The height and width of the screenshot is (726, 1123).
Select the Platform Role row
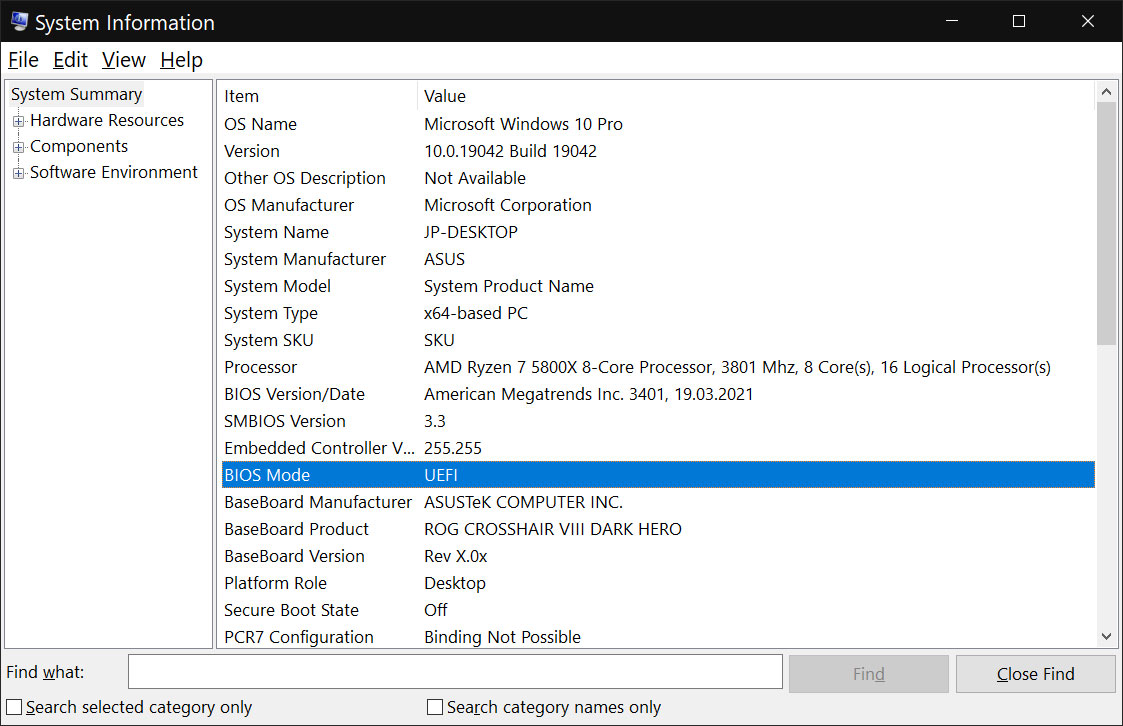pyautogui.click(x=658, y=584)
